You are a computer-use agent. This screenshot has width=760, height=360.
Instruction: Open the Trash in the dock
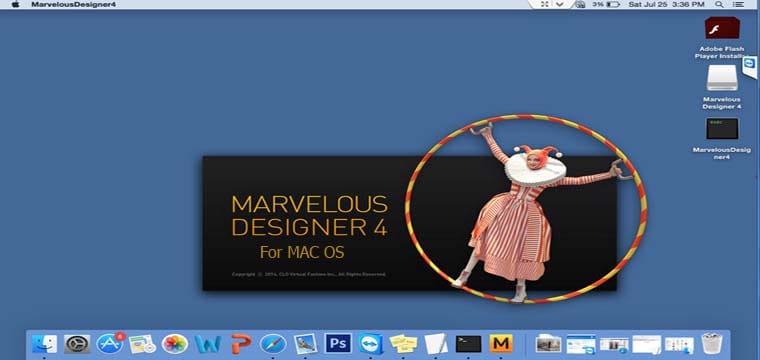click(x=712, y=343)
